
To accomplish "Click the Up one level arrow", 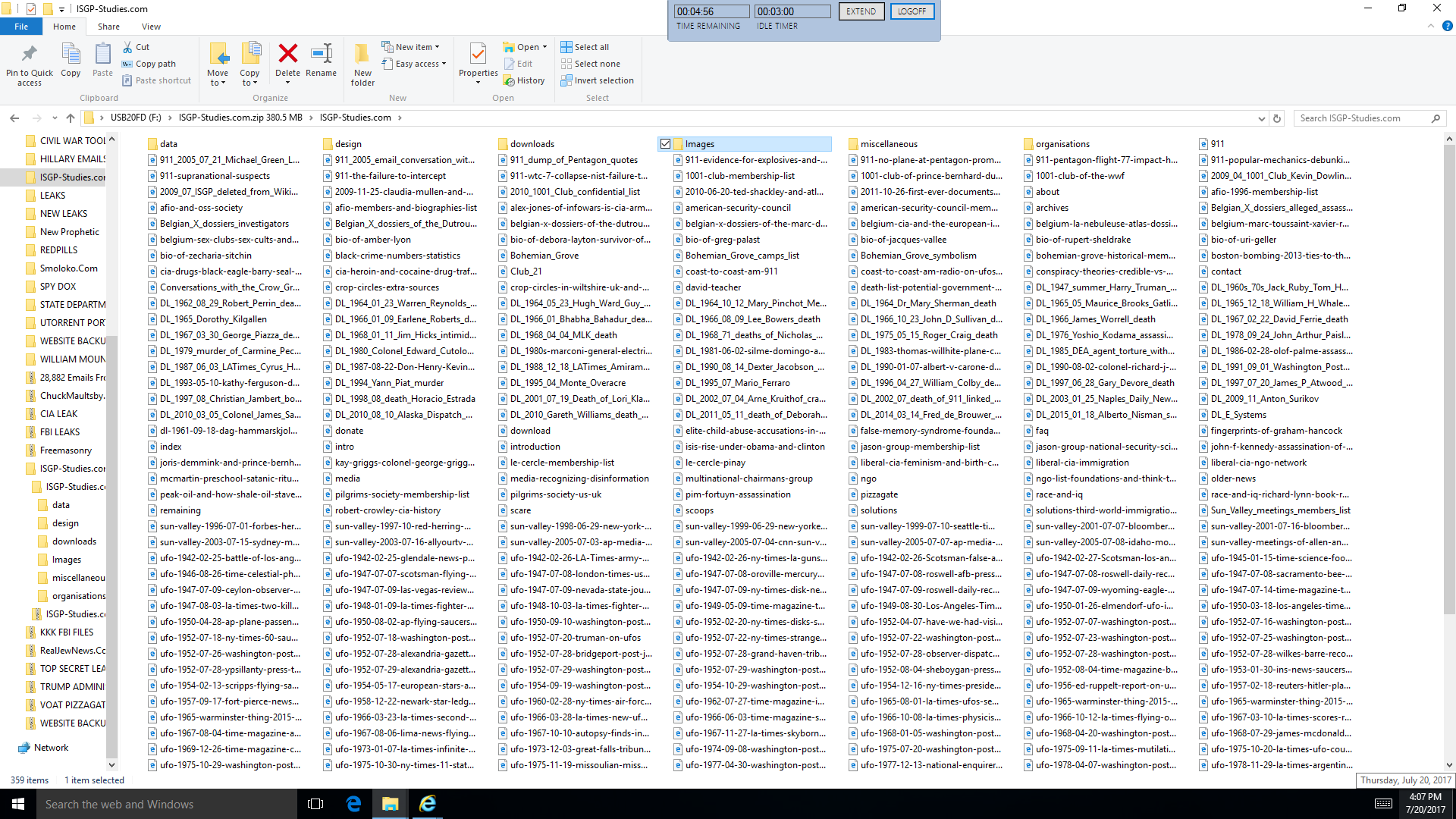I will tap(71, 118).
